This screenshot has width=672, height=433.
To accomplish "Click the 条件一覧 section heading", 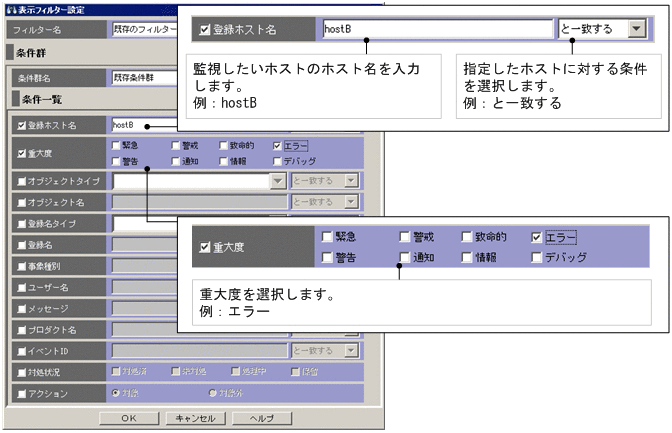I will click(42, 99).
